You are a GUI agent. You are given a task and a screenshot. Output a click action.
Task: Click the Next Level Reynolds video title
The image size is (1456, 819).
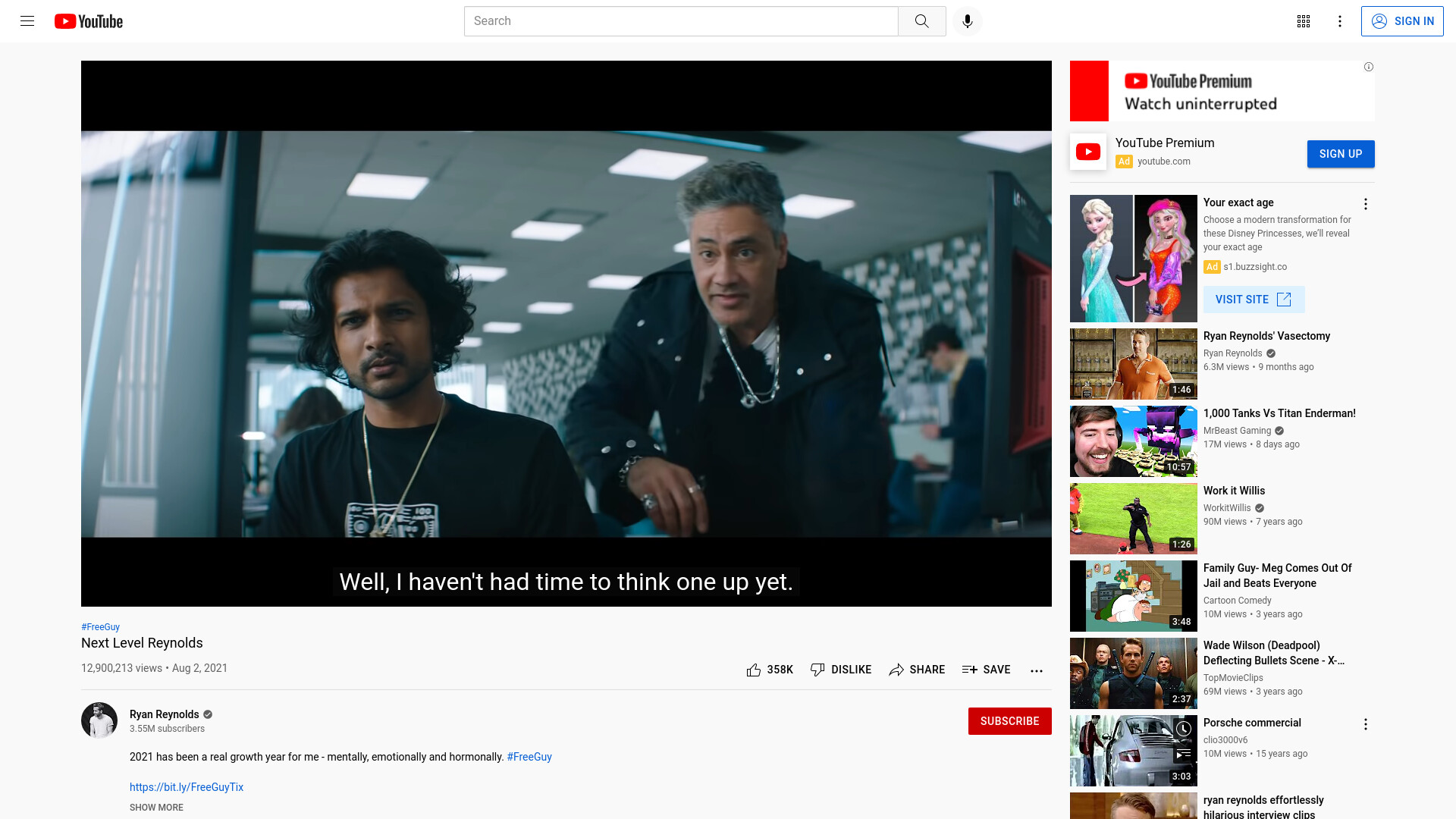click(142, 643)
